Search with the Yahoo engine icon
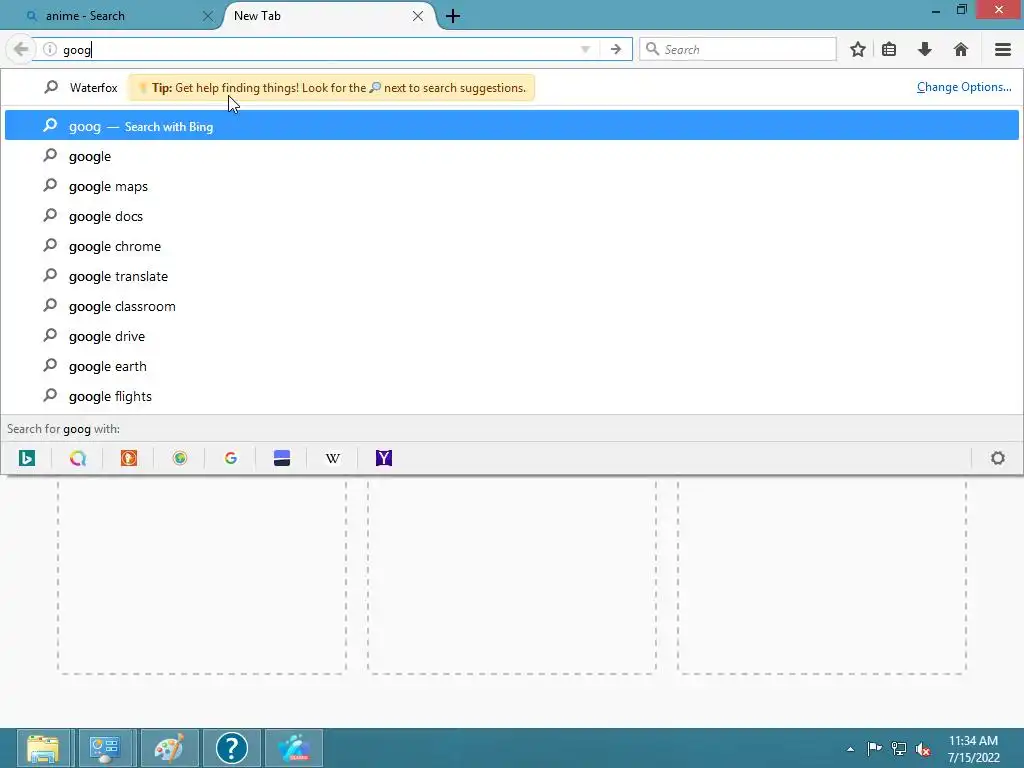This screenshot has height=768, width=1024. coord(384,458)
